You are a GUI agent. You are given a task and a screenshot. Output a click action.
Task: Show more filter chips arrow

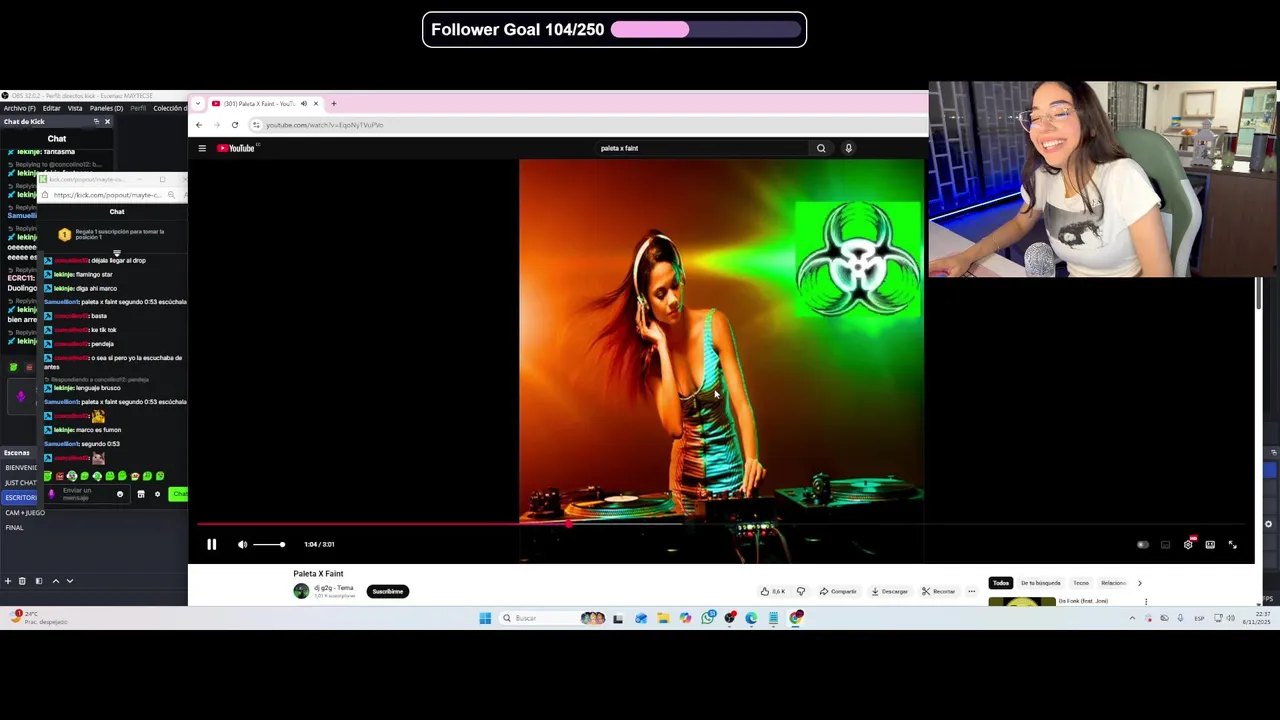(1139, 583)
